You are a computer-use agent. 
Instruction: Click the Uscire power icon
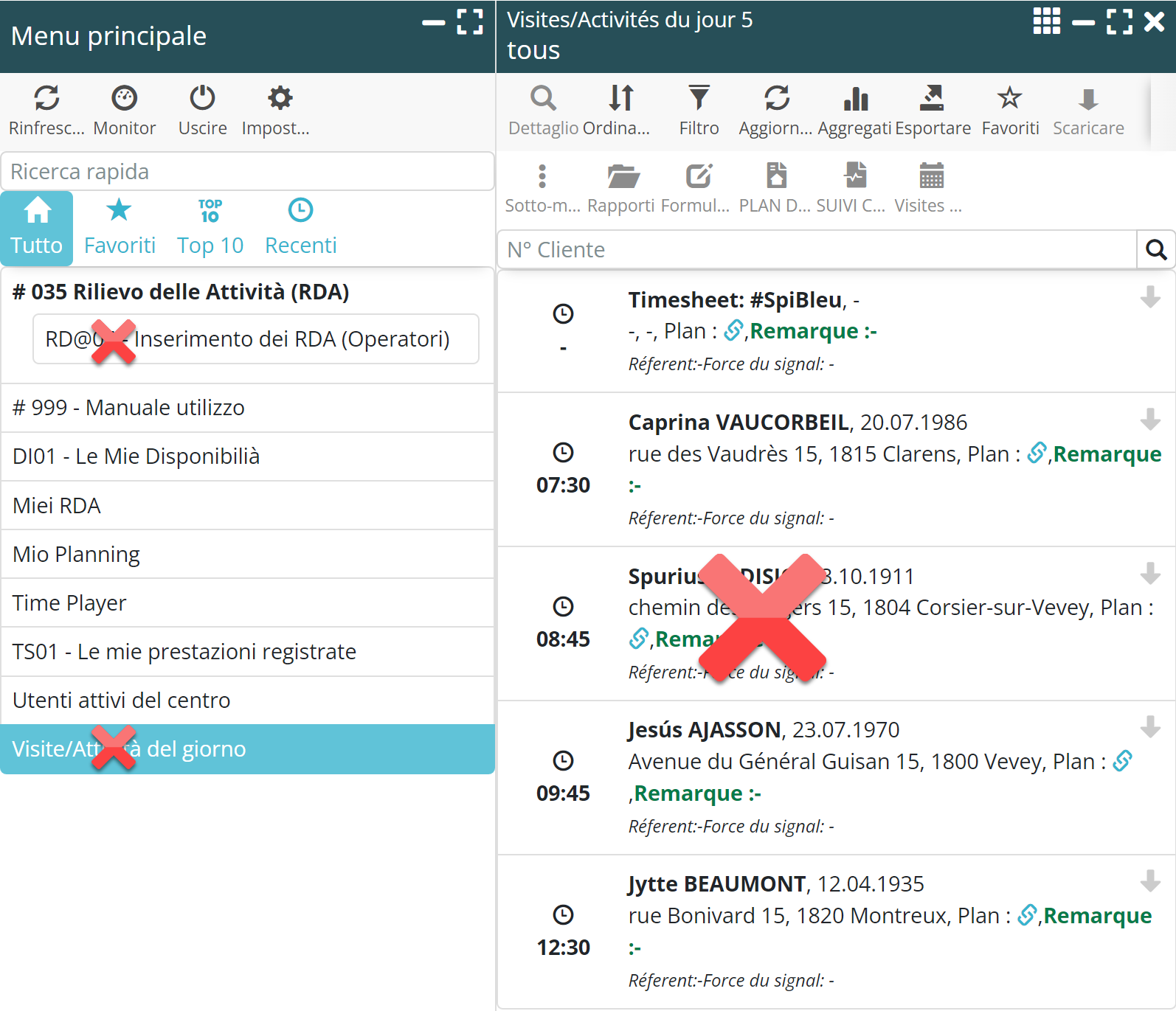(202, 98)
